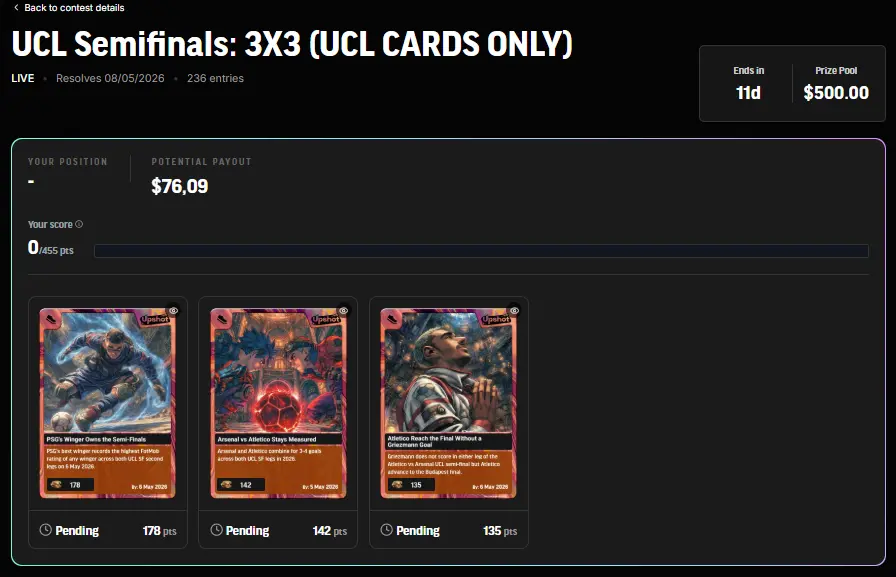The width and height of the screenshot is (896, 577).
Task: Click the $500.00 Prize Pool box
Action: click(x=836, y=83)
